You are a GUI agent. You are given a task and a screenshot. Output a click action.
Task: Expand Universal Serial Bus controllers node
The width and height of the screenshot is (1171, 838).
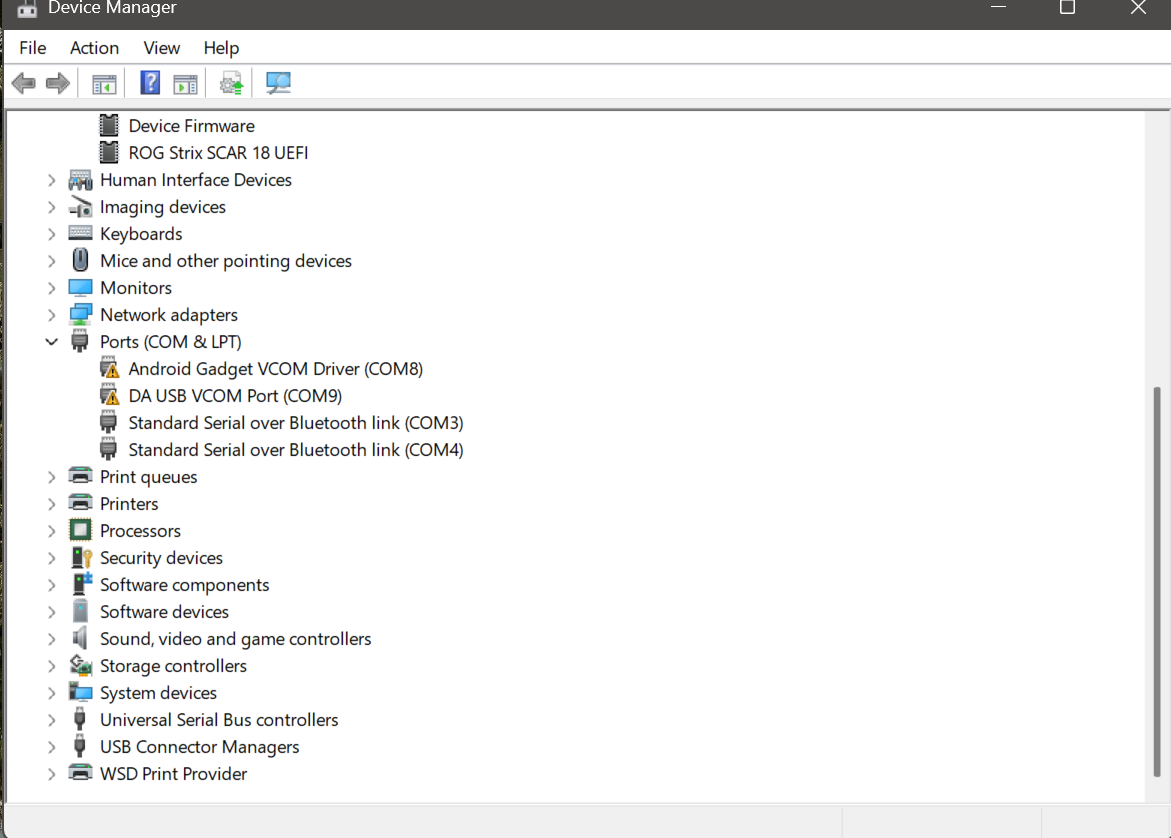(51, 720)
